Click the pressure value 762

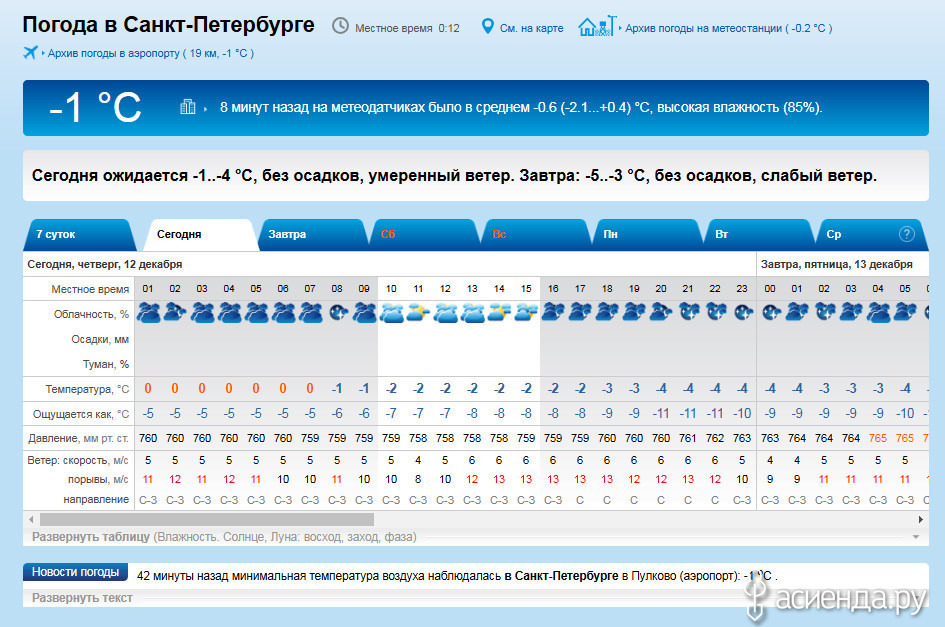click(x=715, y=438)
